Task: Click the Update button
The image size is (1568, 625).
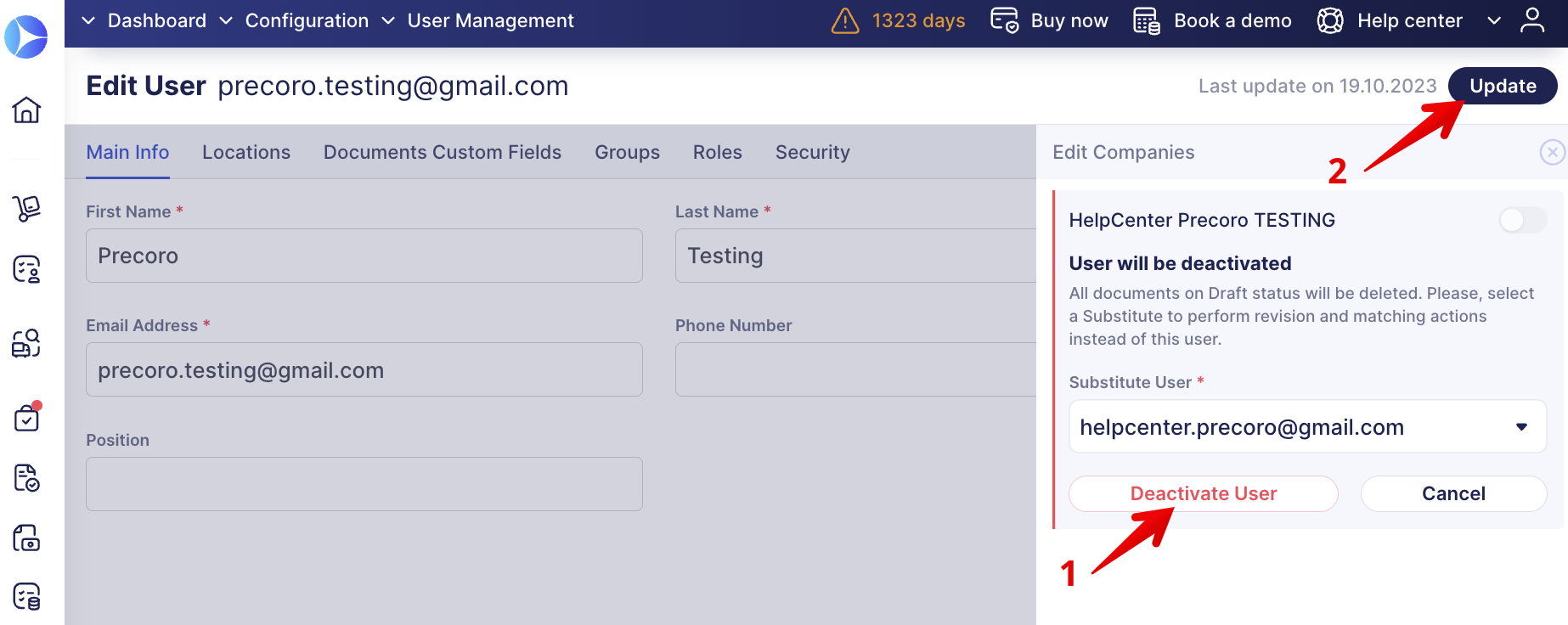Action: [x=1503, y=86]
